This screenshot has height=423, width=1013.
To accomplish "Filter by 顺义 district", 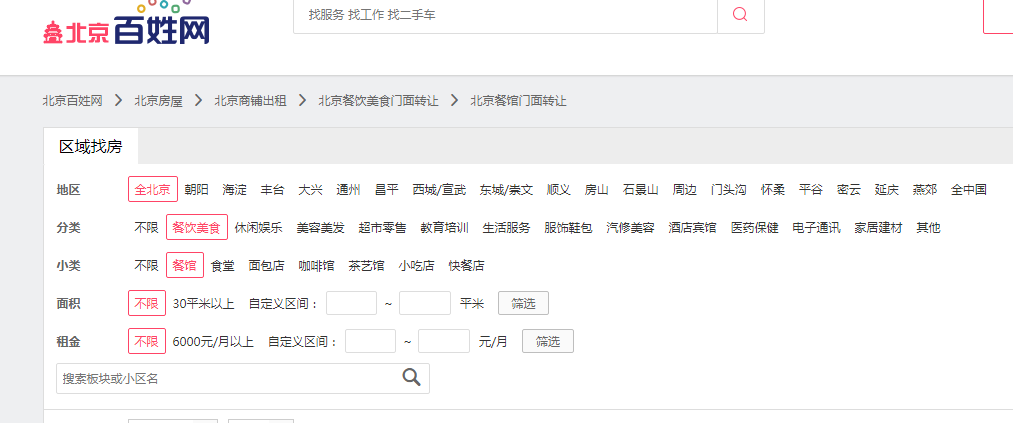I will [559, 190].
